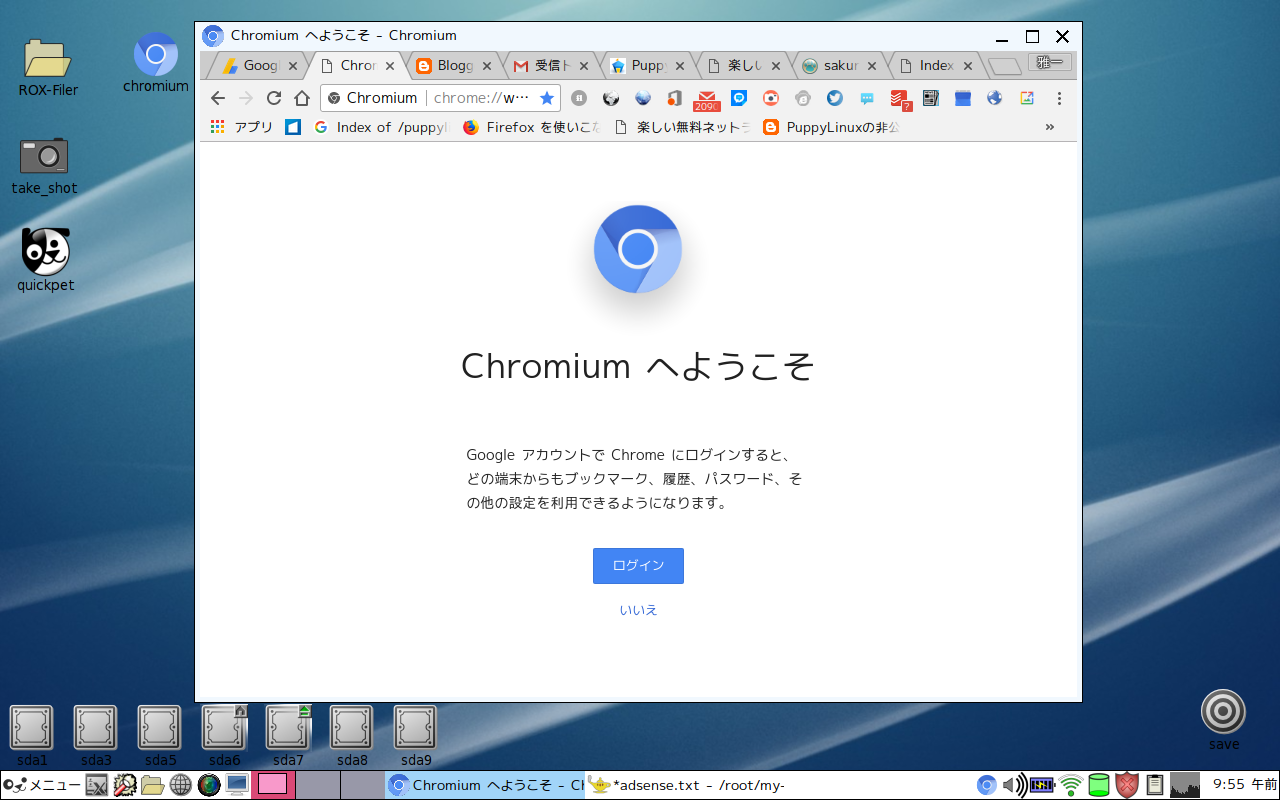
Task: Open the Apps shortcut in bookmarks bar
Action: [241, 127]
